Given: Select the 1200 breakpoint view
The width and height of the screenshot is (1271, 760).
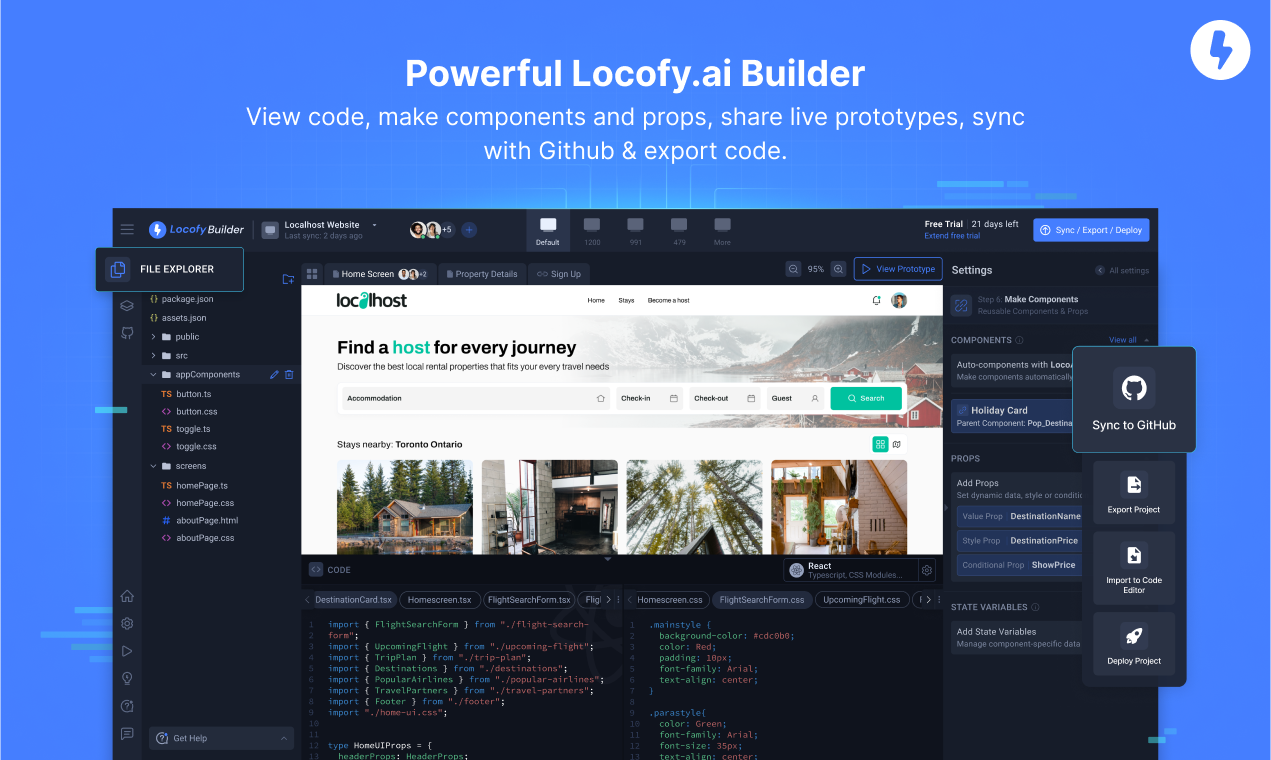Looking at the screenshot, I should click(x=592, y=231).
